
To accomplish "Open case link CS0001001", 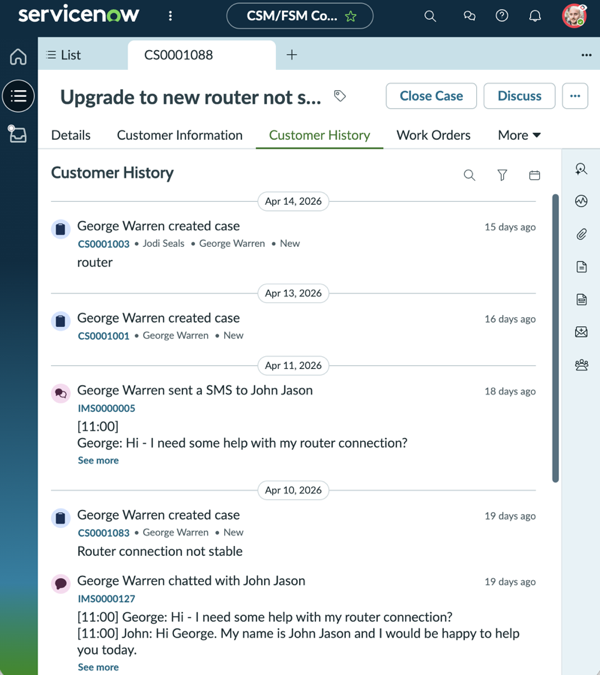I will pos(103,336).
